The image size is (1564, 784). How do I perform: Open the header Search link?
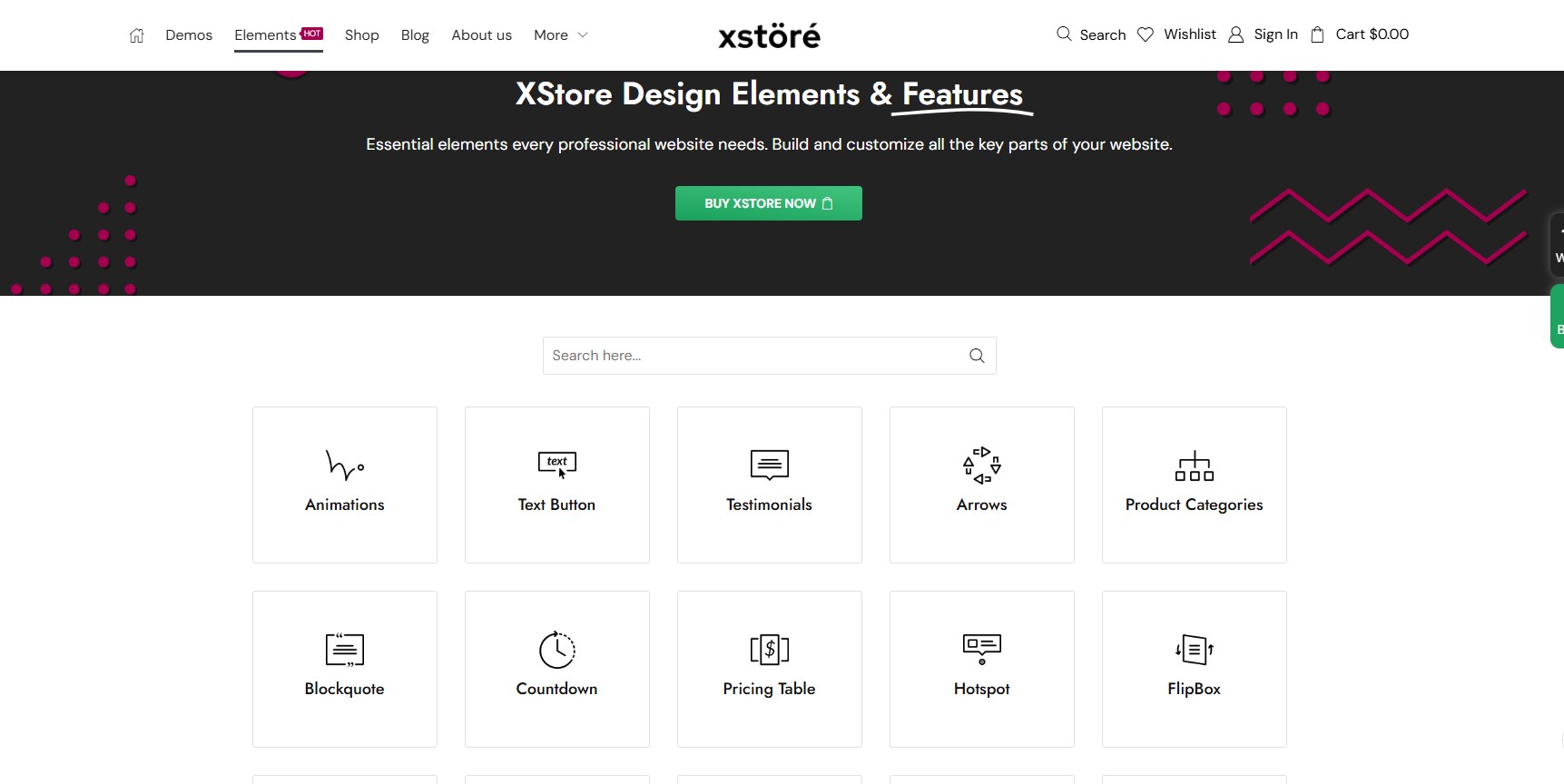[1103, 35]
